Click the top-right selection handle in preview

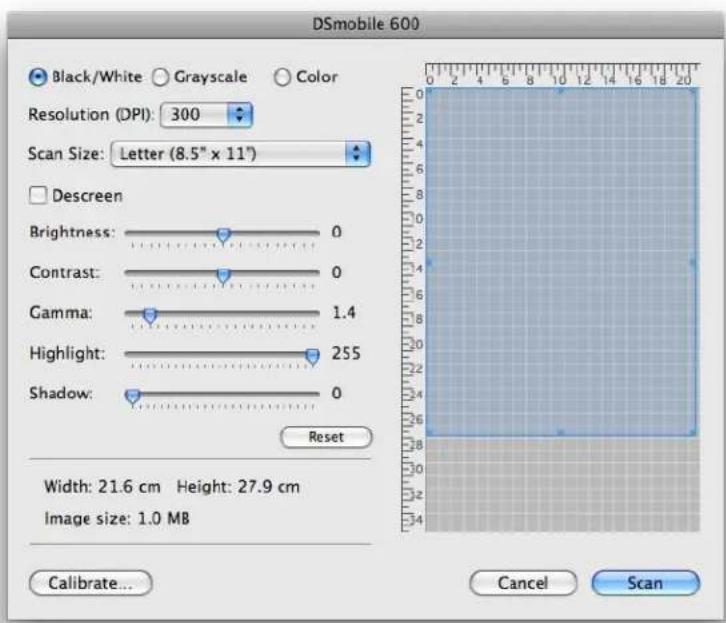tap(694, 91)
